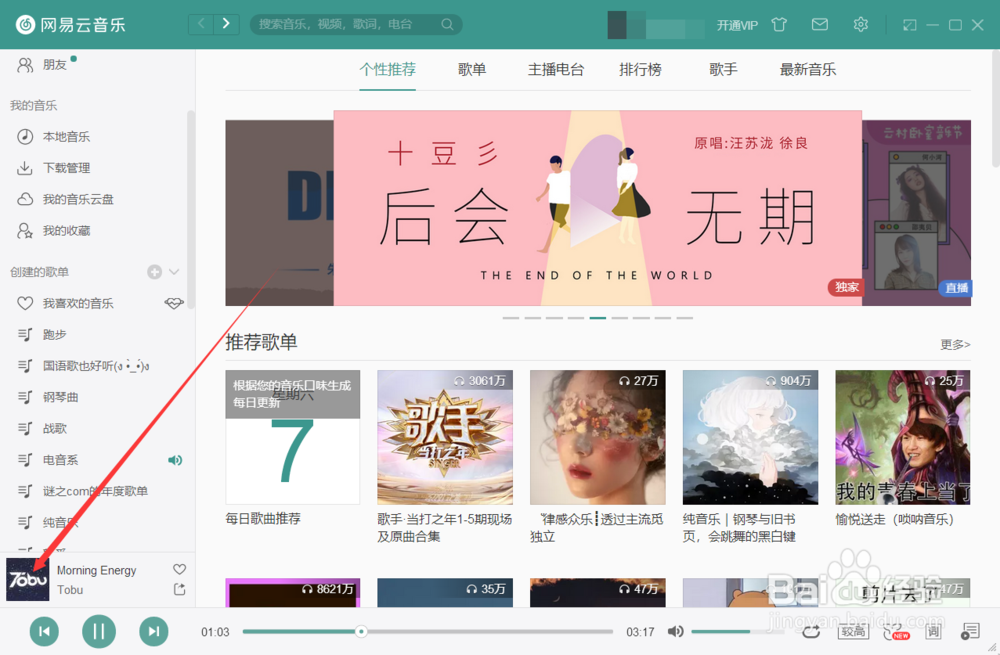Click the daily recommendation 每日歌曲推荐 thumbnail
The image size is (1000, 655).
pos(292,437)
